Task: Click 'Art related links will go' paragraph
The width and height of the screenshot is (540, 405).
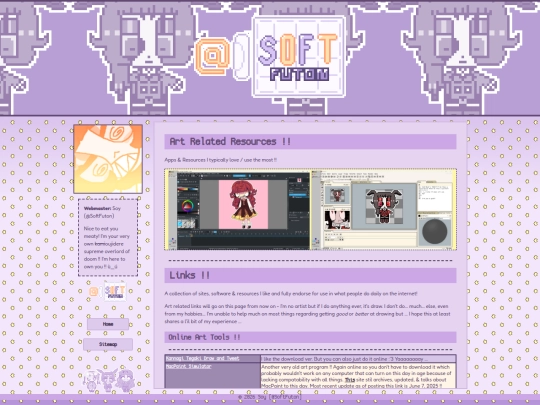Action: [x=307, y=314]
